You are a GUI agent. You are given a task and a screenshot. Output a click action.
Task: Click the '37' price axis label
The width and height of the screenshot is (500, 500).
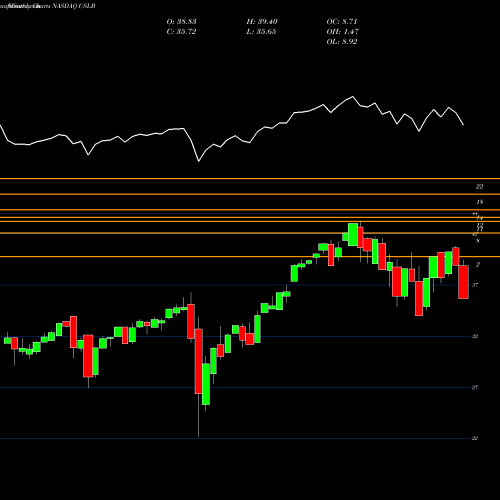[x=475, y=285]
